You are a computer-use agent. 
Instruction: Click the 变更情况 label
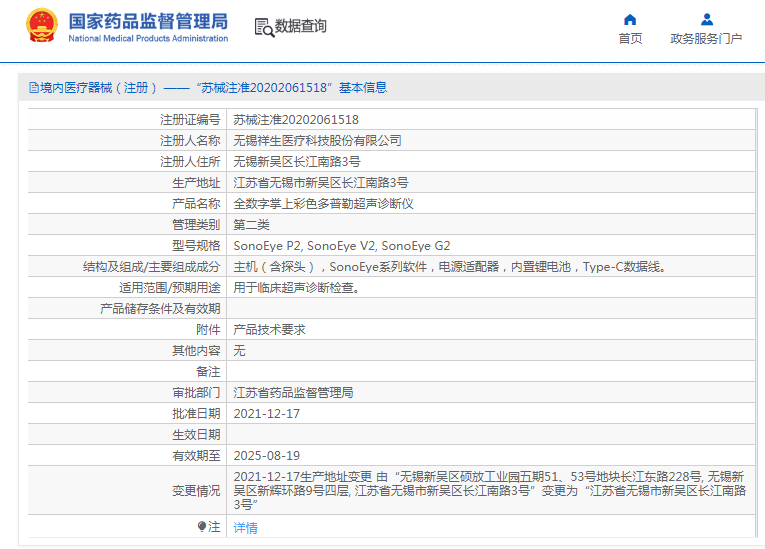tap(196, 490)
